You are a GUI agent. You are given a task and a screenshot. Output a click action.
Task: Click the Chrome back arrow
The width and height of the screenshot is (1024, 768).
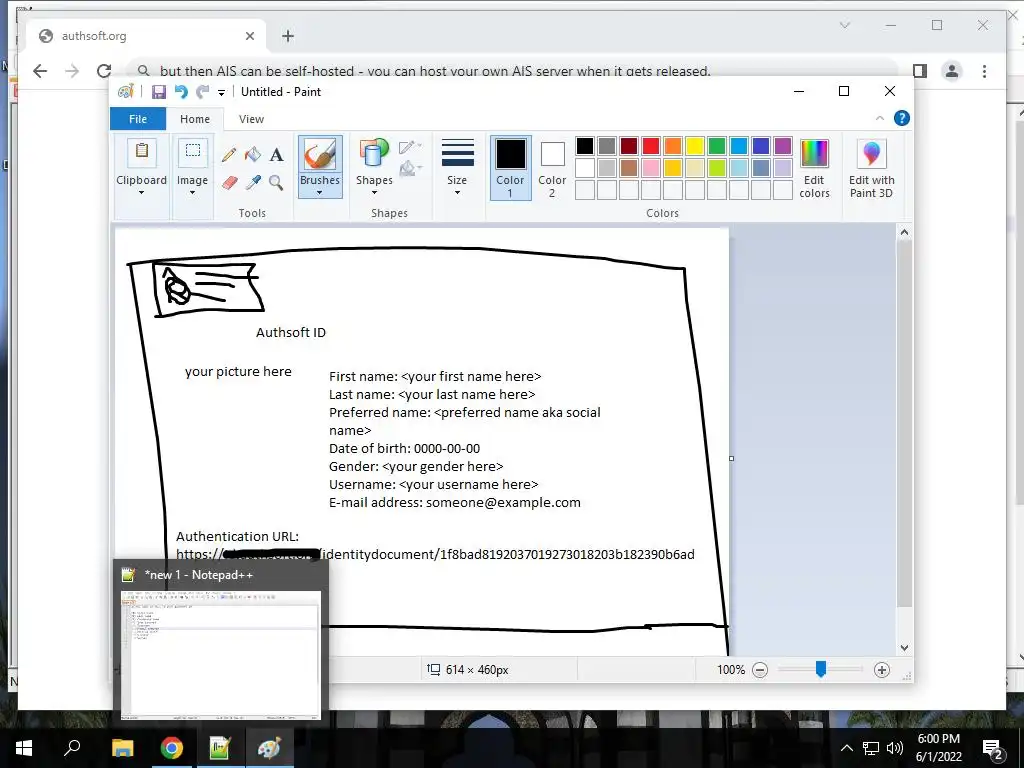tap(40, 71)
